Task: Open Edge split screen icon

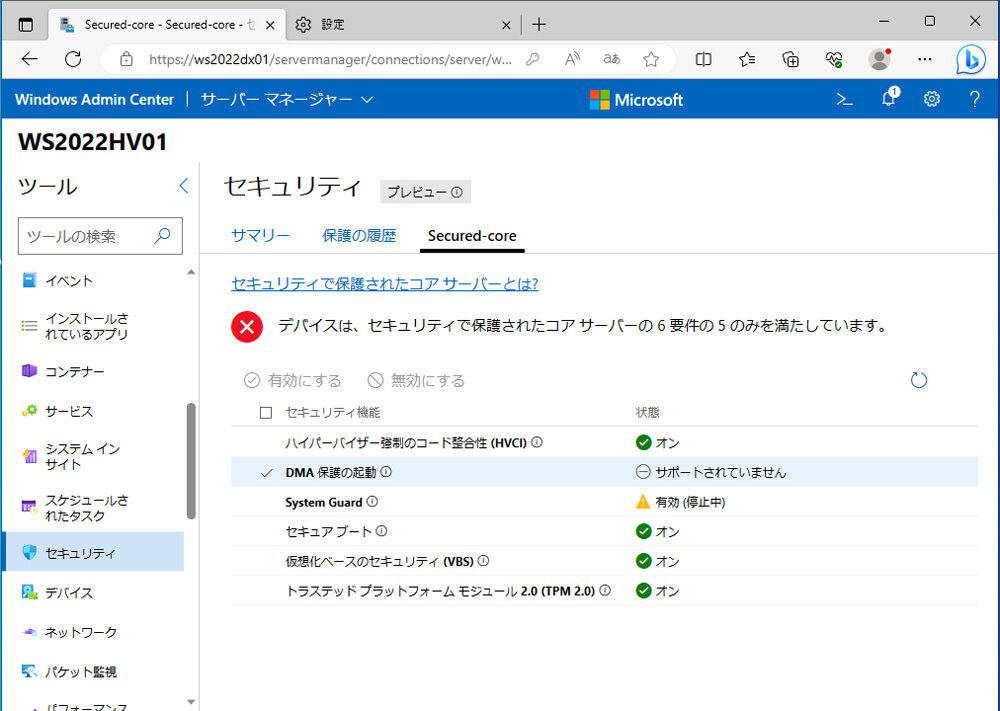Action: [x=703, y=59]
